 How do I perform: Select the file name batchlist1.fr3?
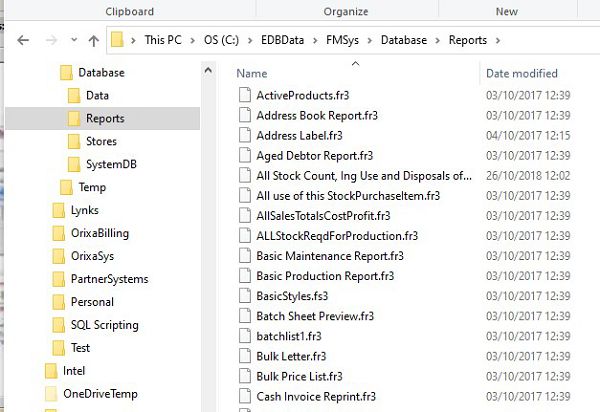click(x=289, y=336)
